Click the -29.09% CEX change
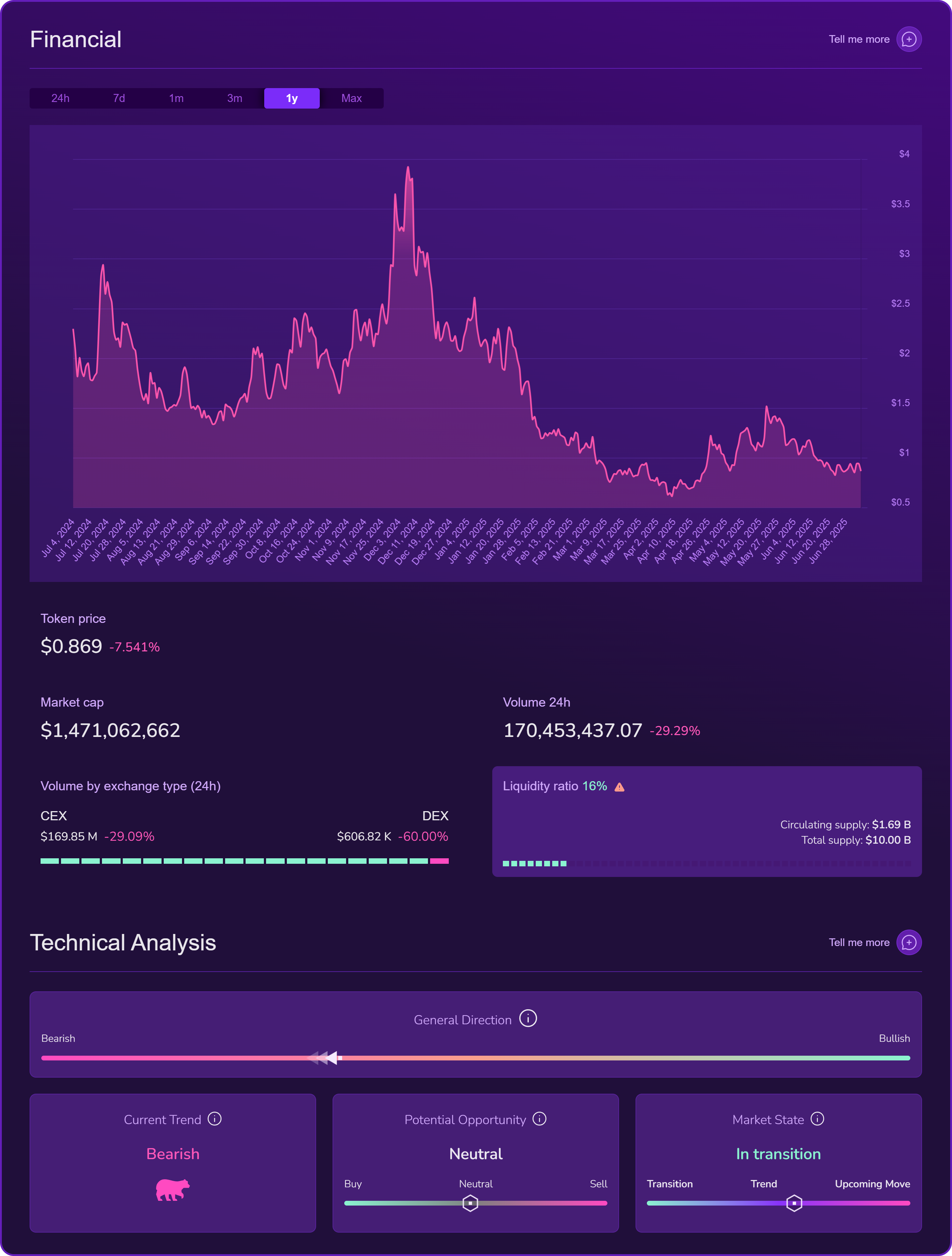The width and height of the screenshot is (952, 1256). click(x=129, y=836)
